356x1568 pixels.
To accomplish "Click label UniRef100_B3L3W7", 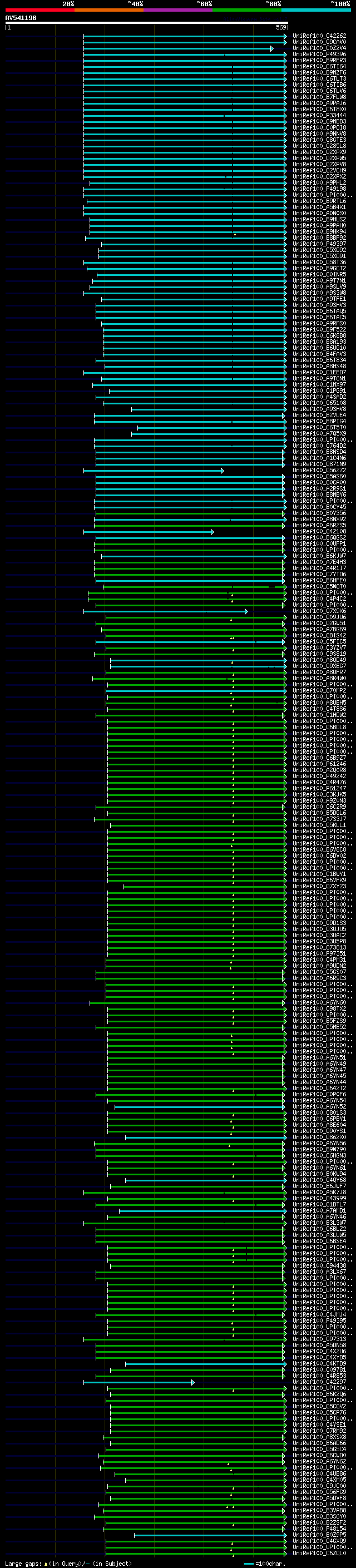I will (x=319, y=1223).
